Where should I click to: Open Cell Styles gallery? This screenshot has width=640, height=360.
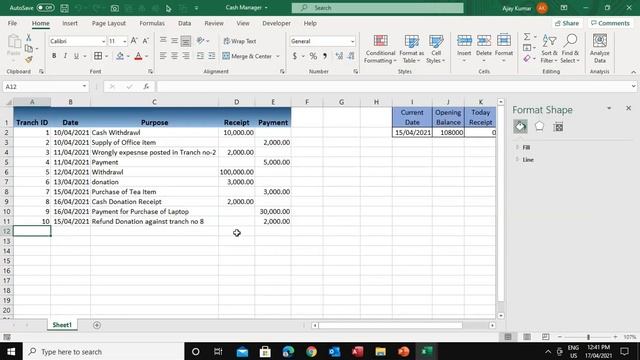pyautogui.click(x=436, y=49)
